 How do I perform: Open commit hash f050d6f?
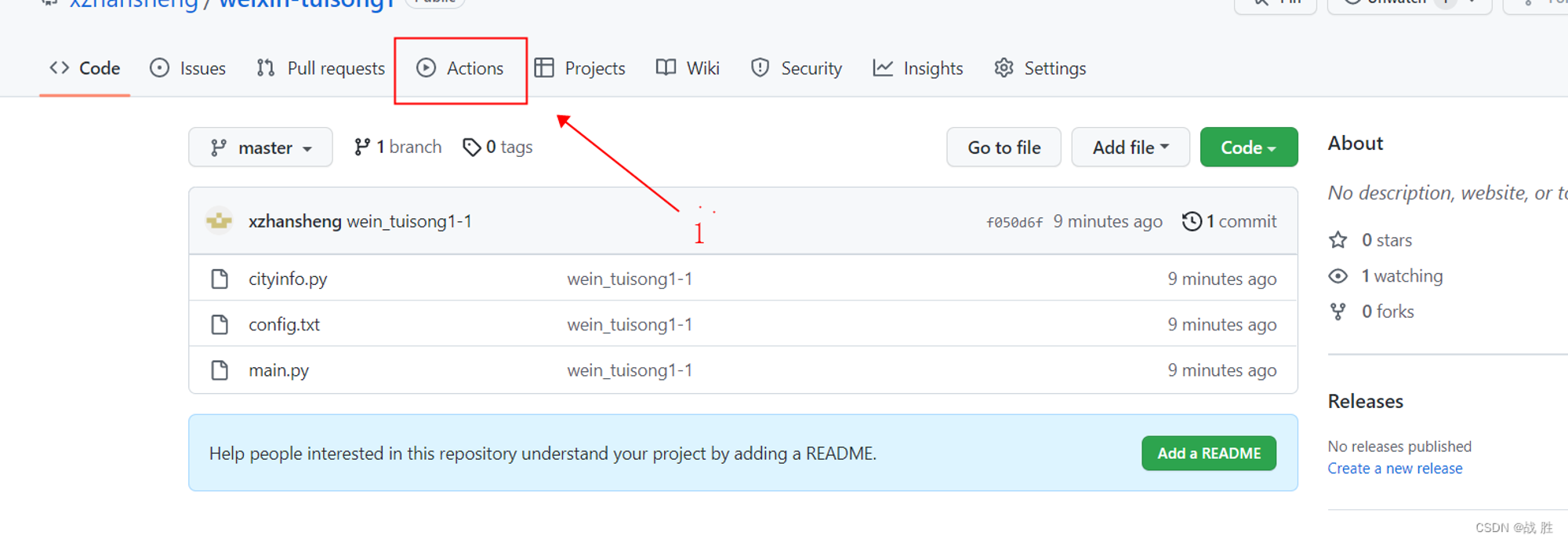pyautogui.click(x=1014, y=222)
